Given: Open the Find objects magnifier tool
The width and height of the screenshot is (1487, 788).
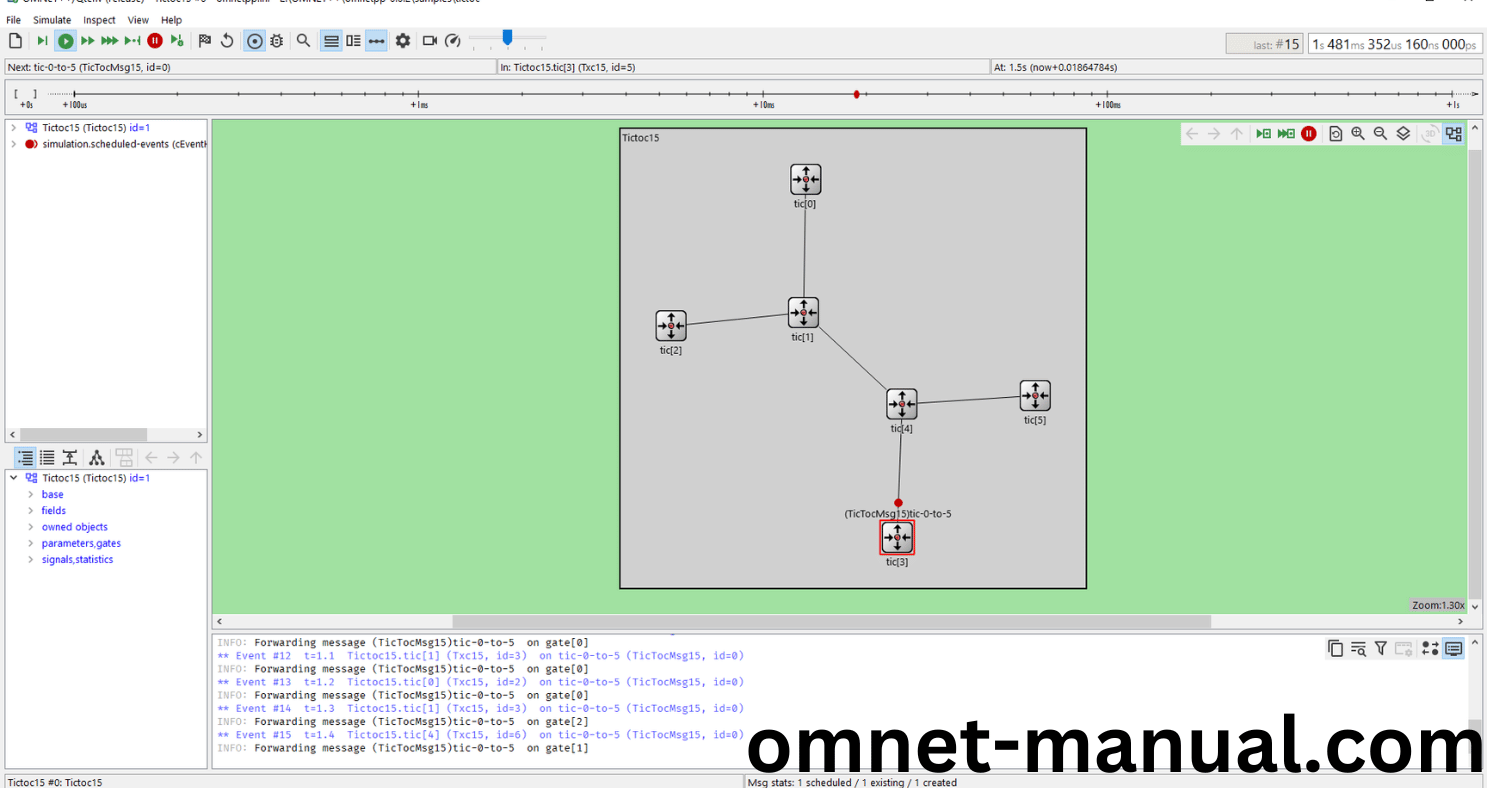Looking at the screenshot, I should (x=303, y=41).
